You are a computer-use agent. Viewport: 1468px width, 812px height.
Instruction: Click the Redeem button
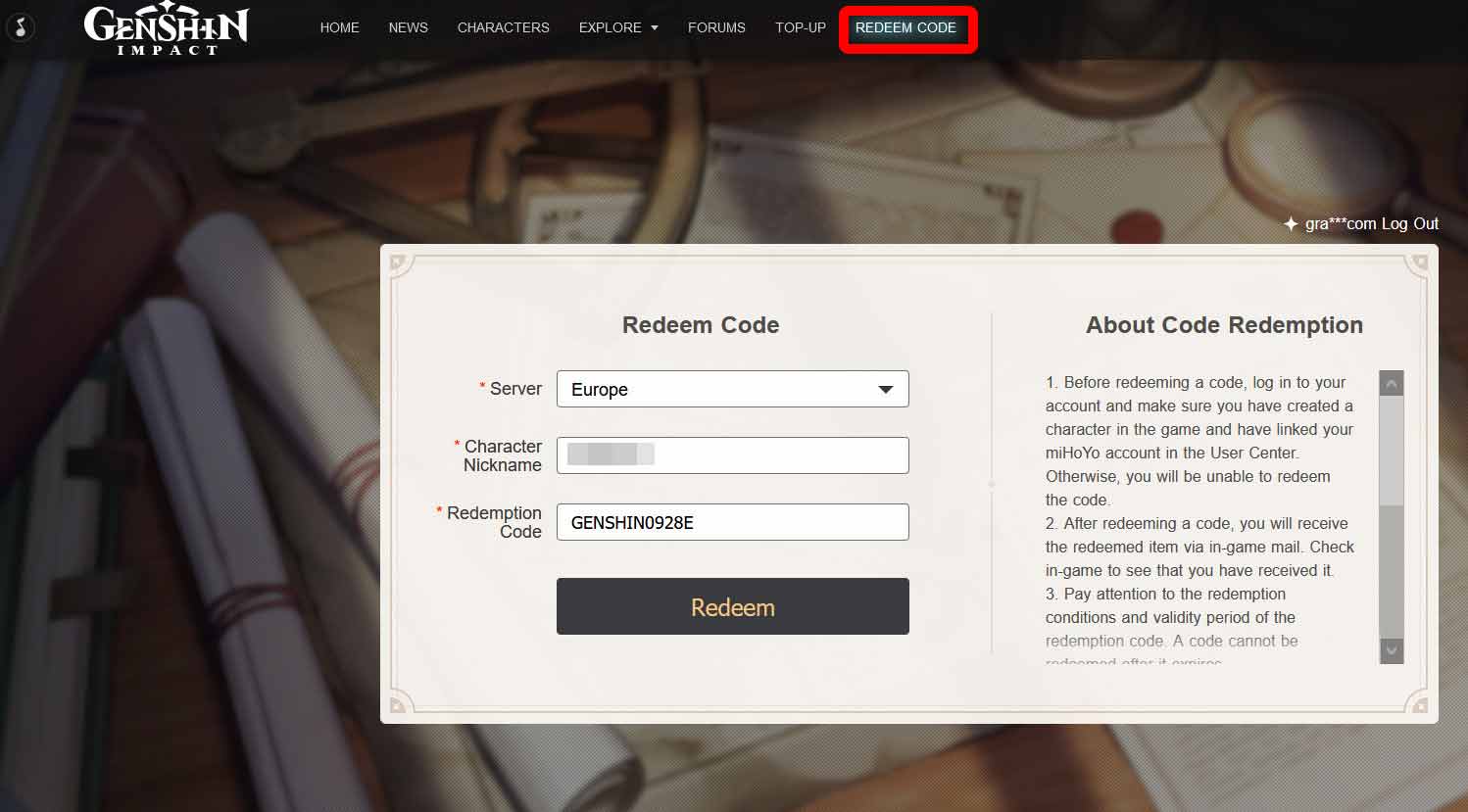tap(733, 606)
